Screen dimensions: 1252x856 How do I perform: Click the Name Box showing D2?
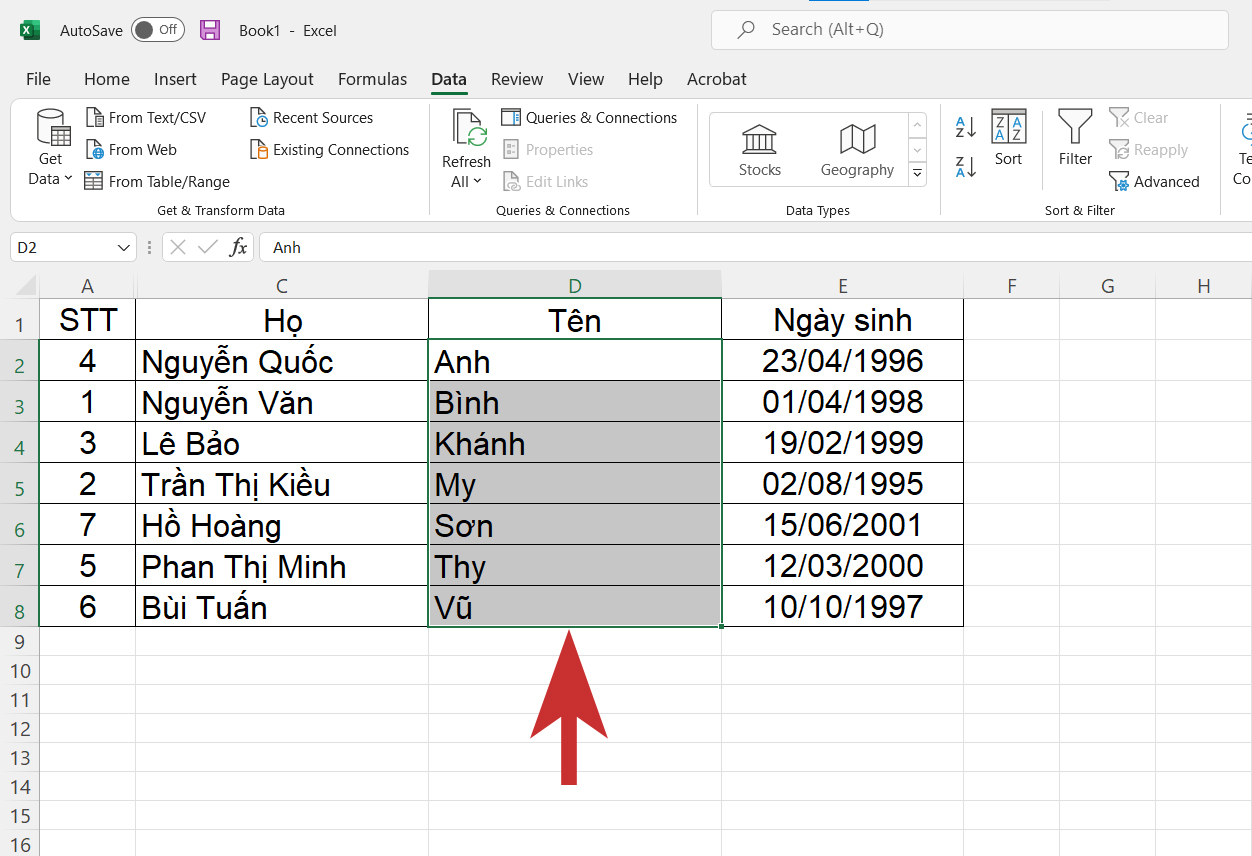63,248
